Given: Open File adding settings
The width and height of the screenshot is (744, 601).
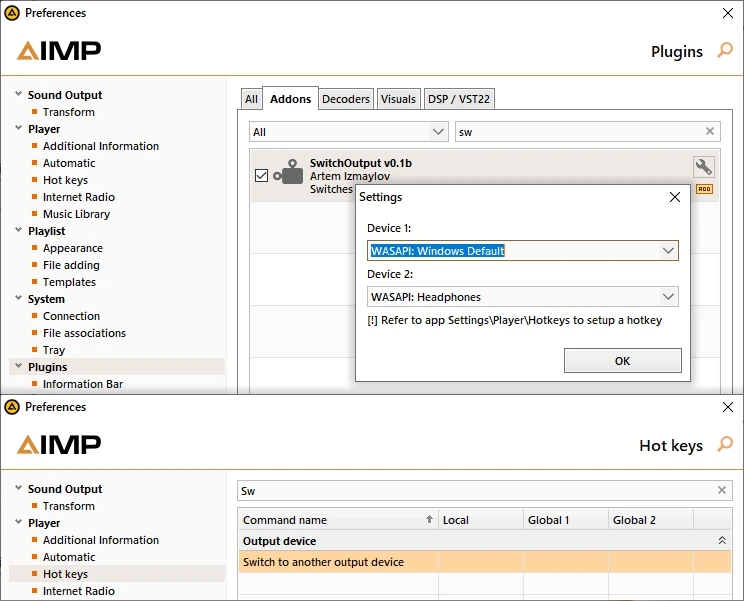Looking at the screenshot, I should pyautogui.click(x=71, y=265).
